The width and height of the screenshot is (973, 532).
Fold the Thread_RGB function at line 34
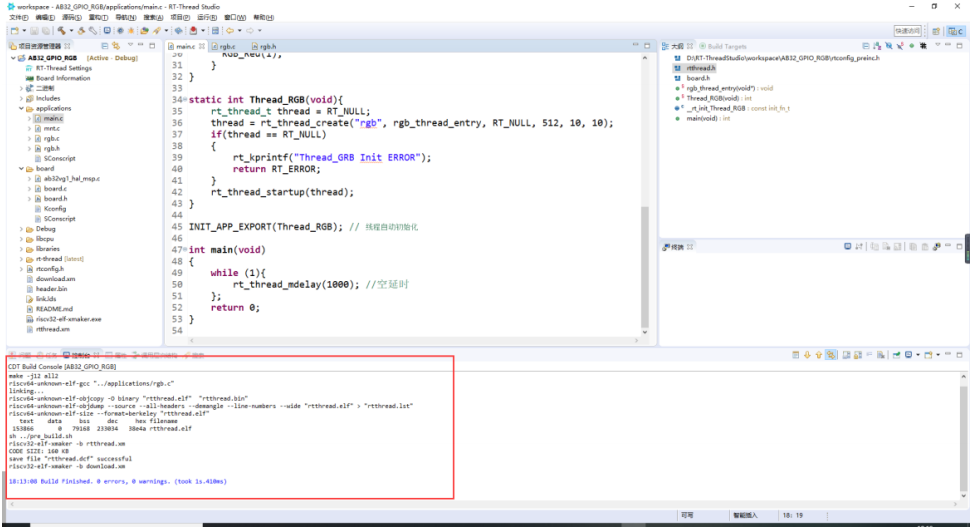point(186,100)
